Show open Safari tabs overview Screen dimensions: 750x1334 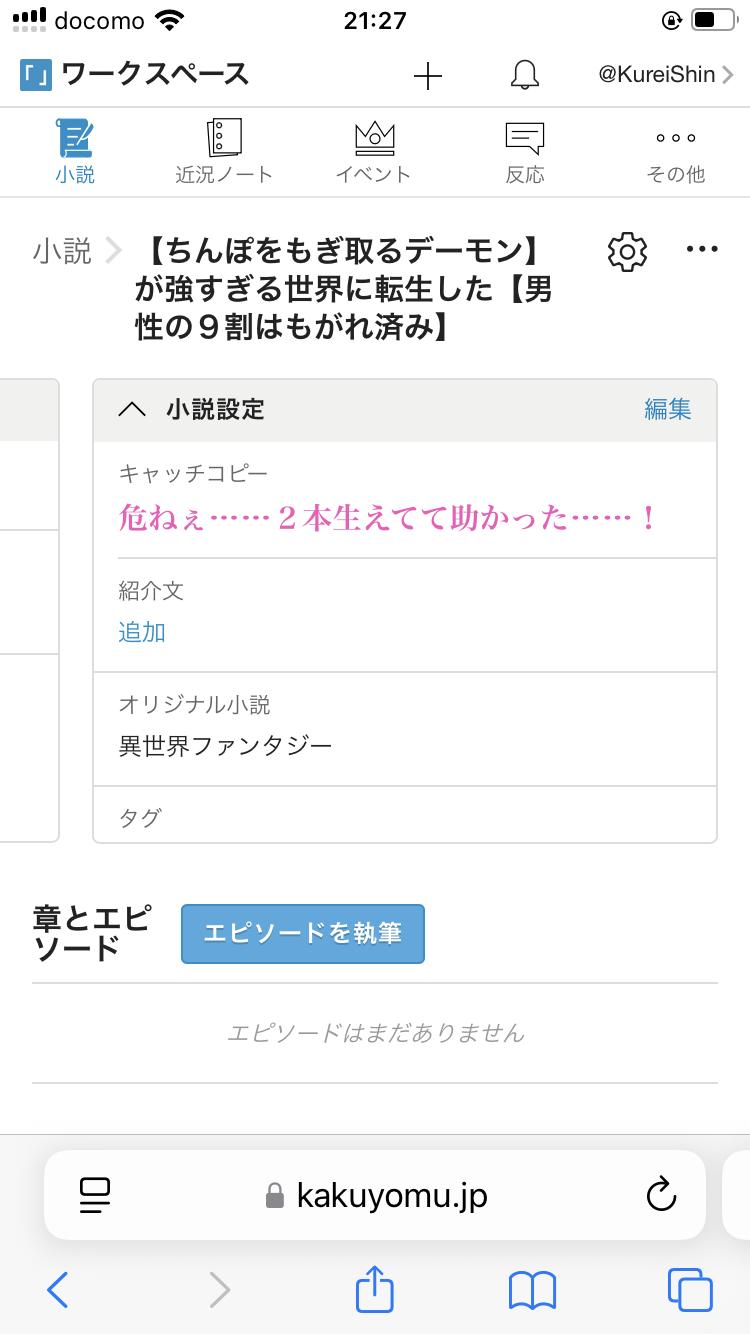click(689, 1290)
